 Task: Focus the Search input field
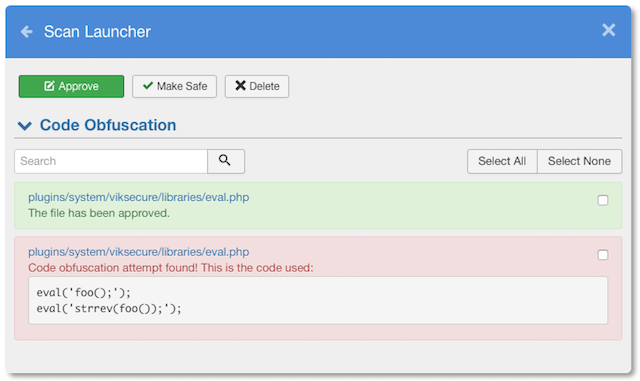[111, 161]
